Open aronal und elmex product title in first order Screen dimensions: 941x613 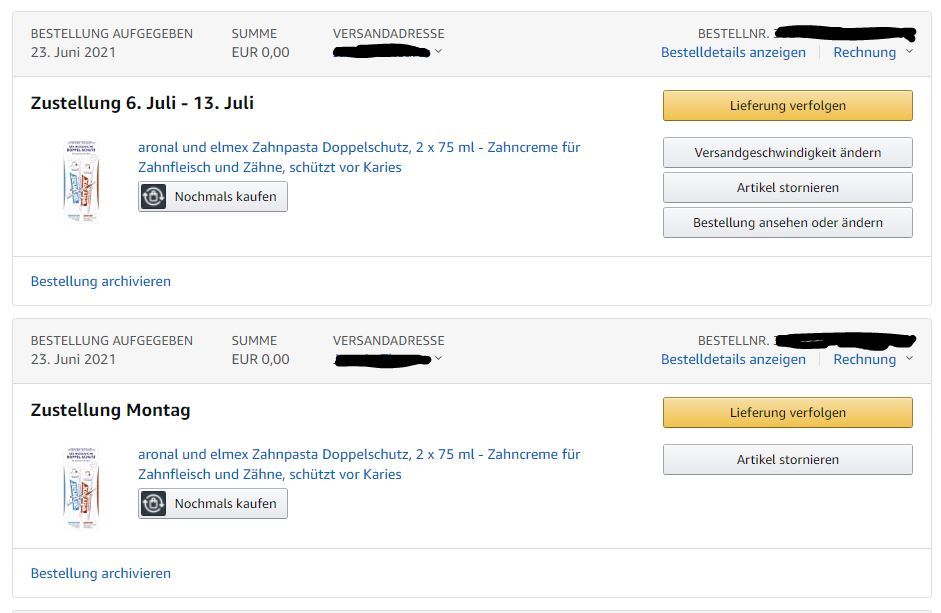click(359, 157)
